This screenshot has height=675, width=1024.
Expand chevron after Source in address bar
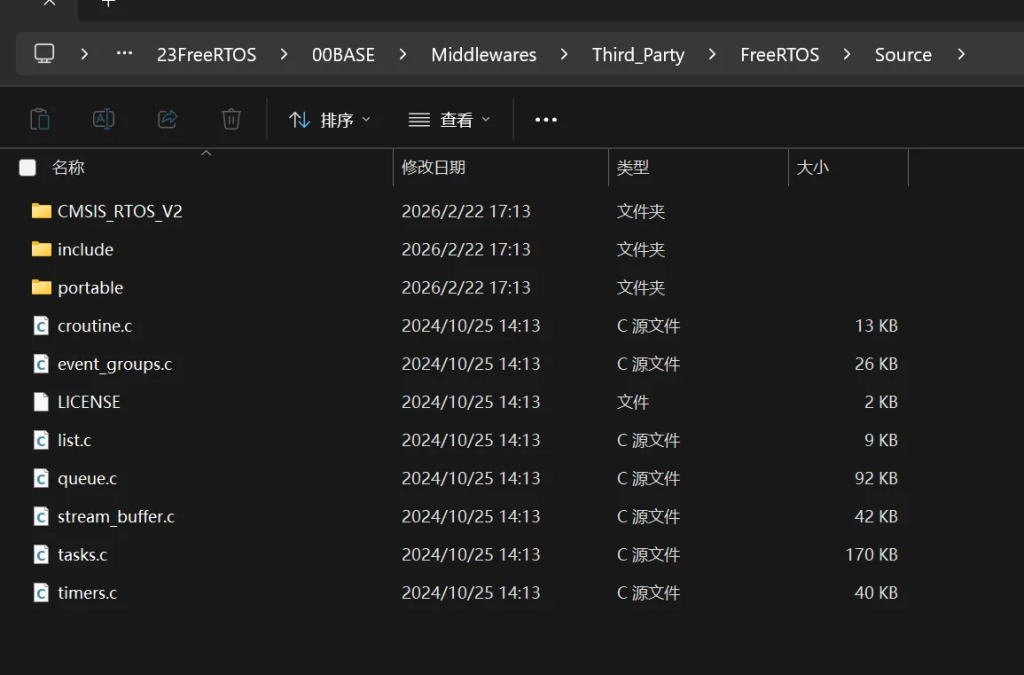961,54
